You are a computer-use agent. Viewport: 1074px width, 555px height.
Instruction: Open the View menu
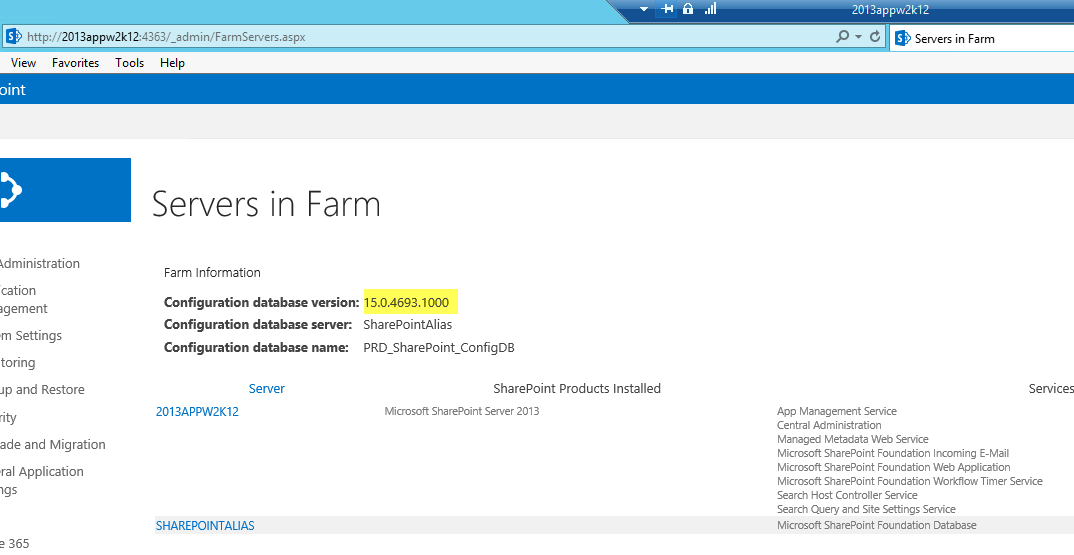tap(23, 62)
